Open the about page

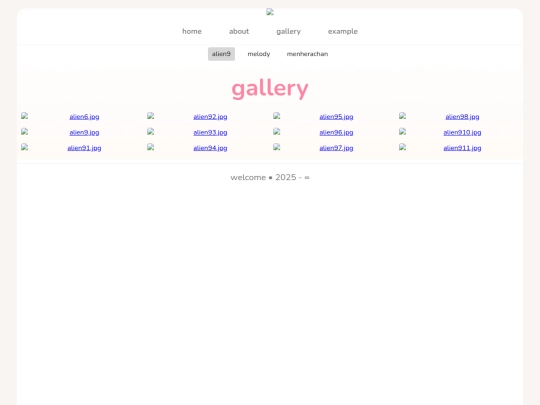coord(239,31)
